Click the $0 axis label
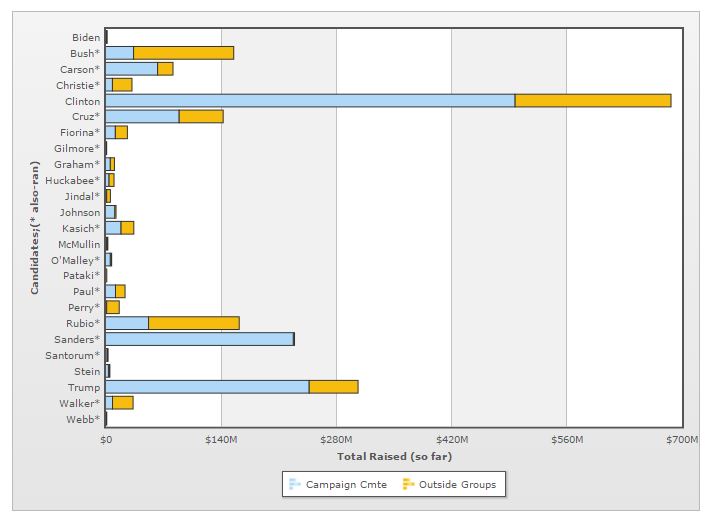Screen dimensions: 717x527 pyautogui.click(x=106, y=440)
